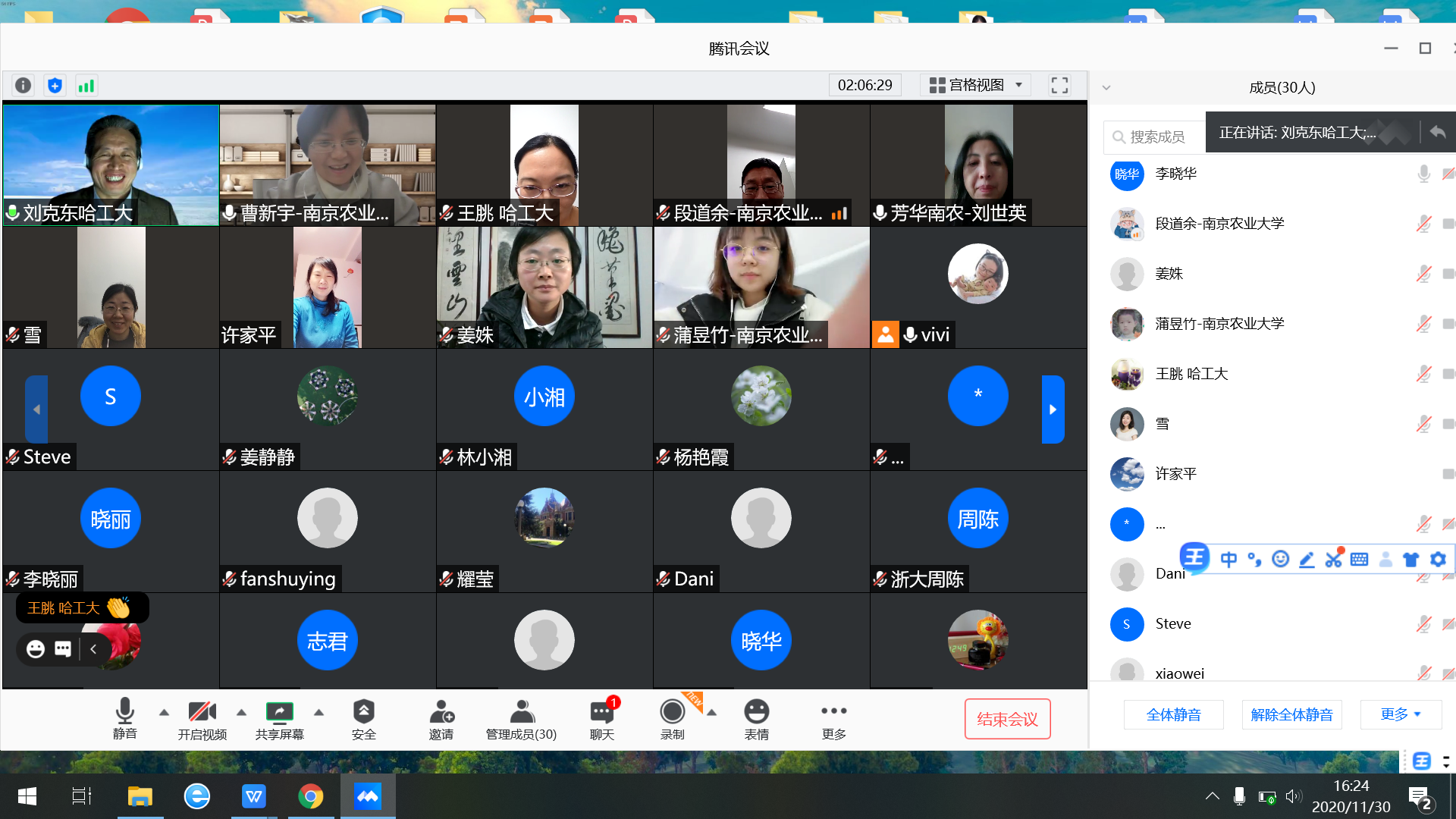Click the meeting info icon

24,85
